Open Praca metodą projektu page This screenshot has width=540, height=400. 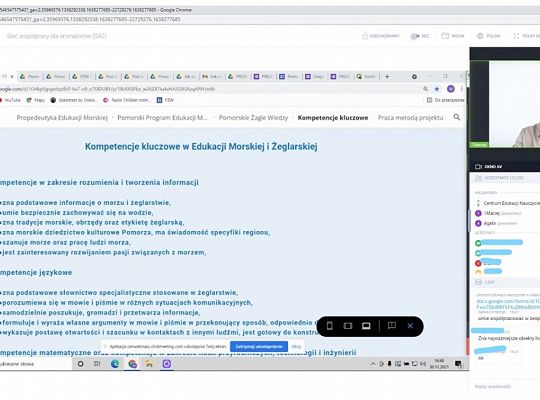click(410, 117)
